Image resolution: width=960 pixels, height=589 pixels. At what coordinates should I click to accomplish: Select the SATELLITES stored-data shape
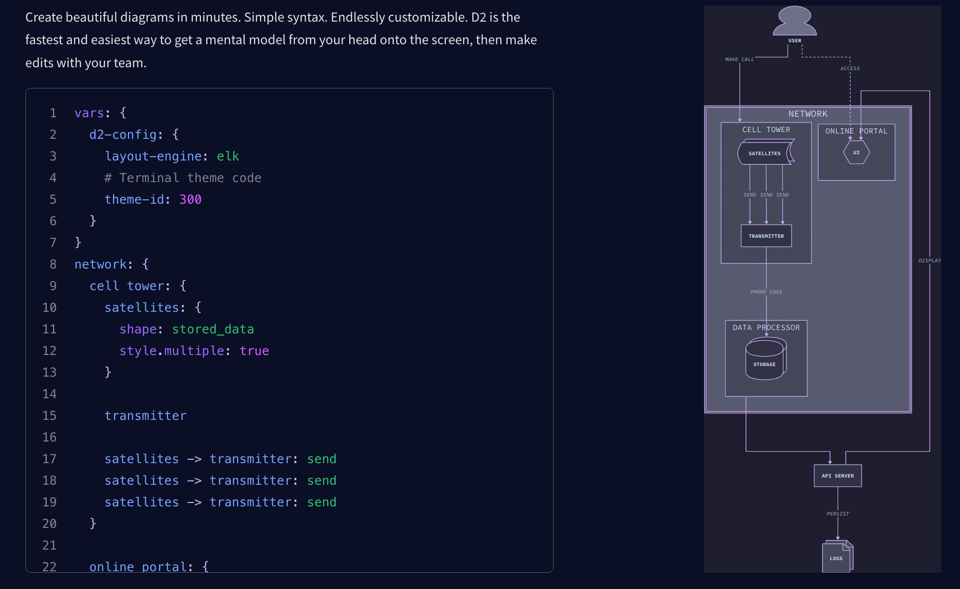click(765, 152)
